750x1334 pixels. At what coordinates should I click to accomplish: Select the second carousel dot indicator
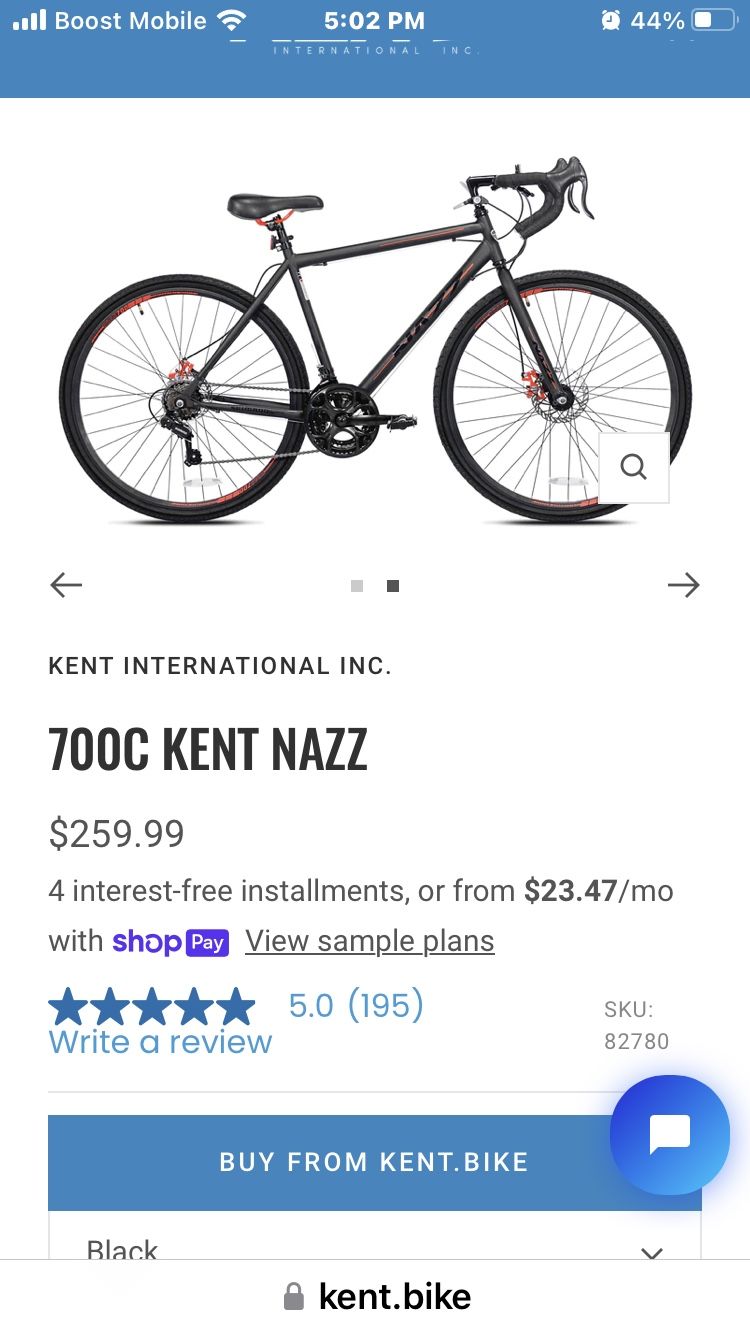click(x=393, y=586)
